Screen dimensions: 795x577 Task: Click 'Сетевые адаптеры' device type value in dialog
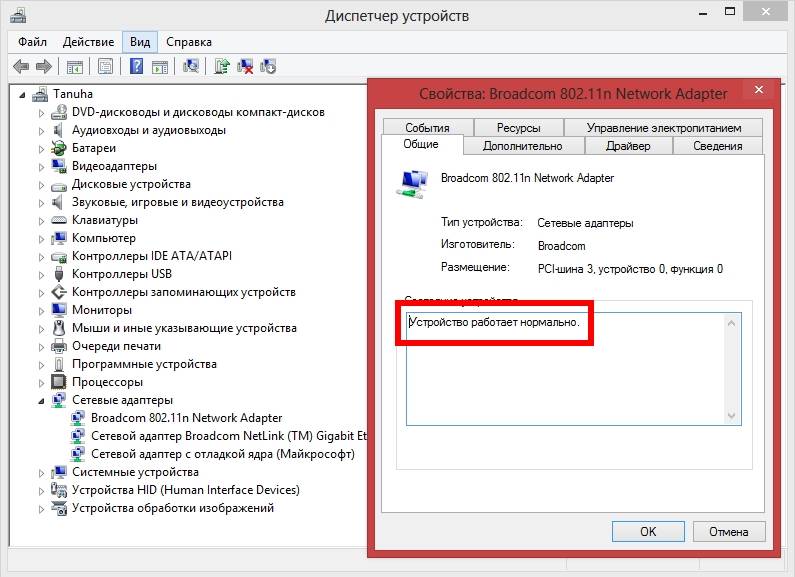coord(585,223)
